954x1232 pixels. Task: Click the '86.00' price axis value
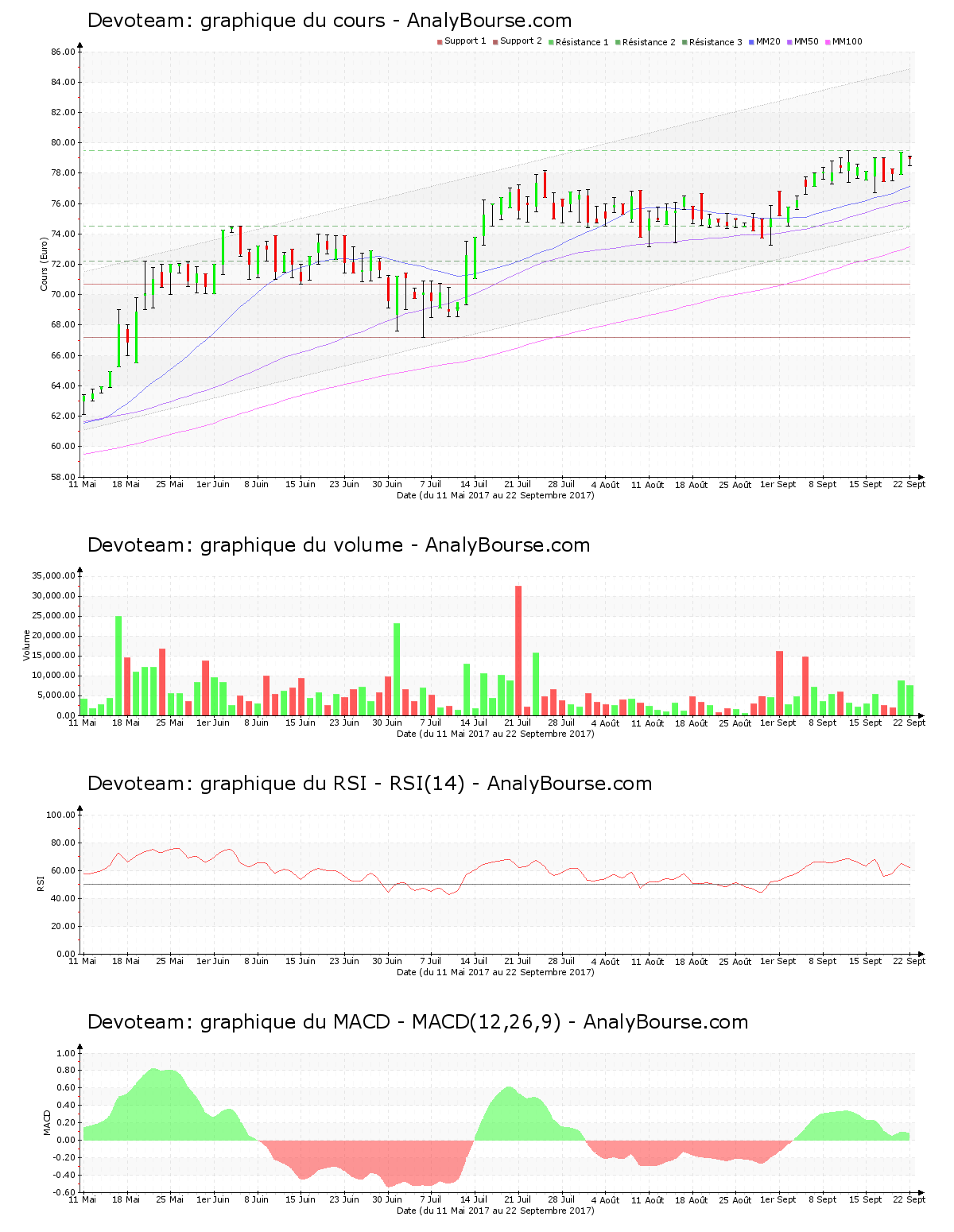(x=64, y=52)
